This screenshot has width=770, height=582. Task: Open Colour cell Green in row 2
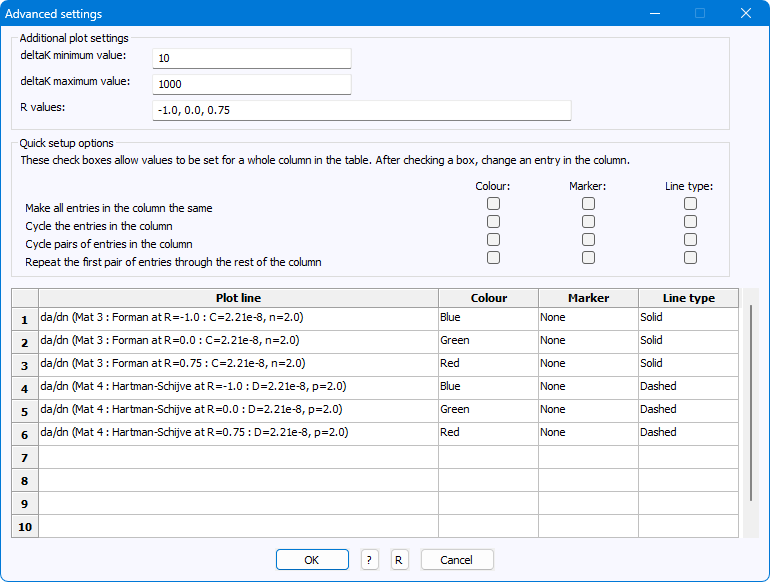pyautogui.click(x=489, y=342)
